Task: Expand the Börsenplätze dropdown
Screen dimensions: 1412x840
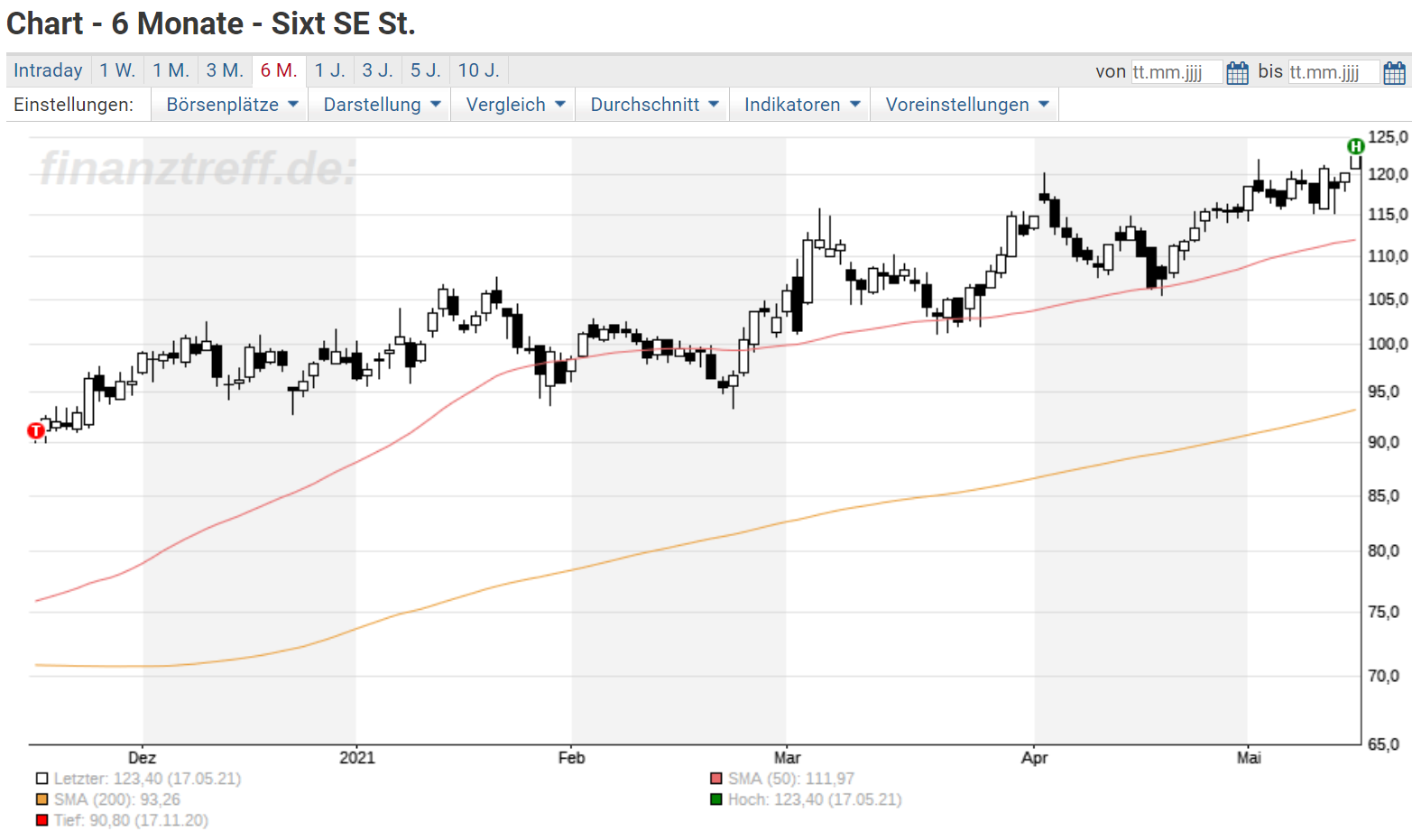Action: click(231, 105)
